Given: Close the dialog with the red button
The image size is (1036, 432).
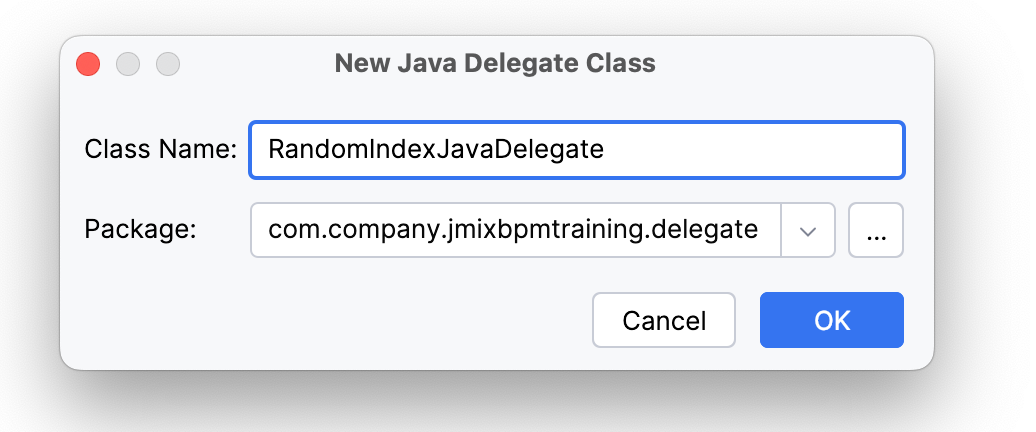Looking at the screenshot, I should pyautogui.click(x=88, y=64).
